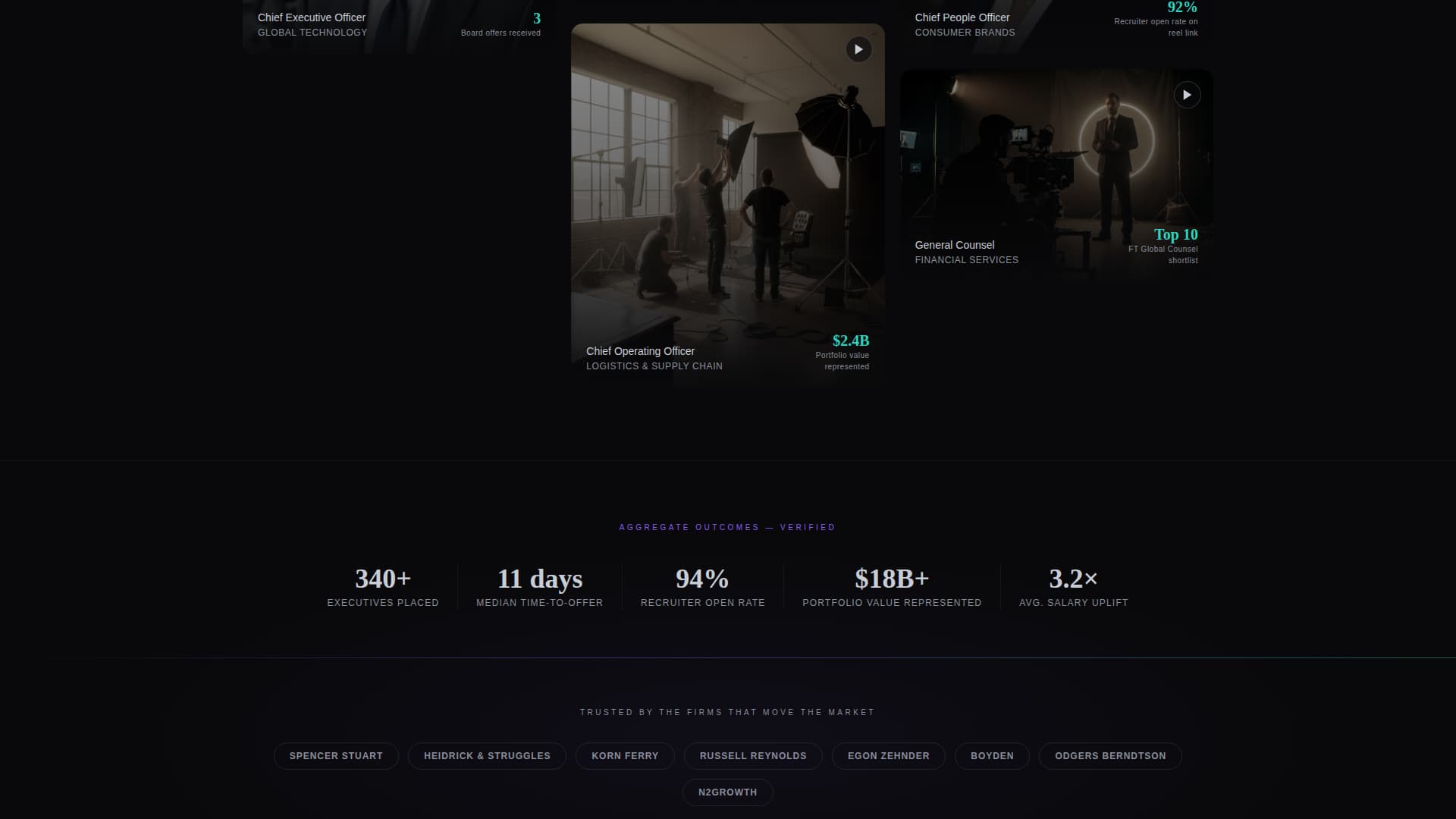This screenshot has width=1456, height=819.
Task: Click the Logistics & Supply Chain label
Action: pos(654,366)
